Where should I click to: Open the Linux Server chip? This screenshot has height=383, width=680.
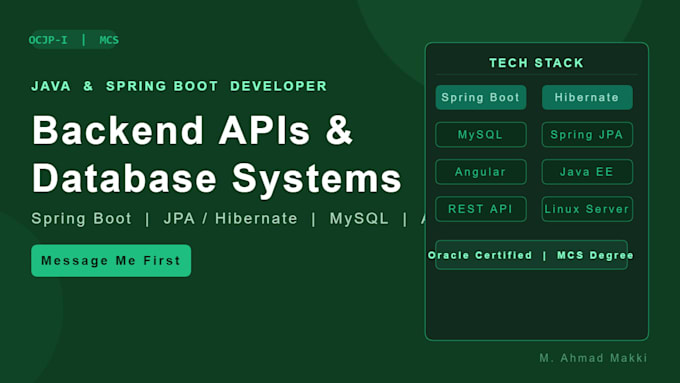[587, 209]
